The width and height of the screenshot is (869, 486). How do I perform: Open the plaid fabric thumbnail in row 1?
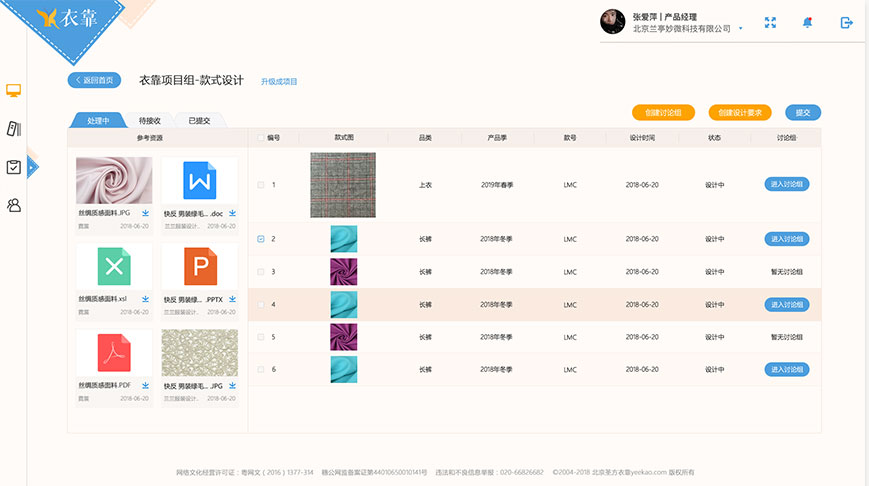[x=343, y=184]
